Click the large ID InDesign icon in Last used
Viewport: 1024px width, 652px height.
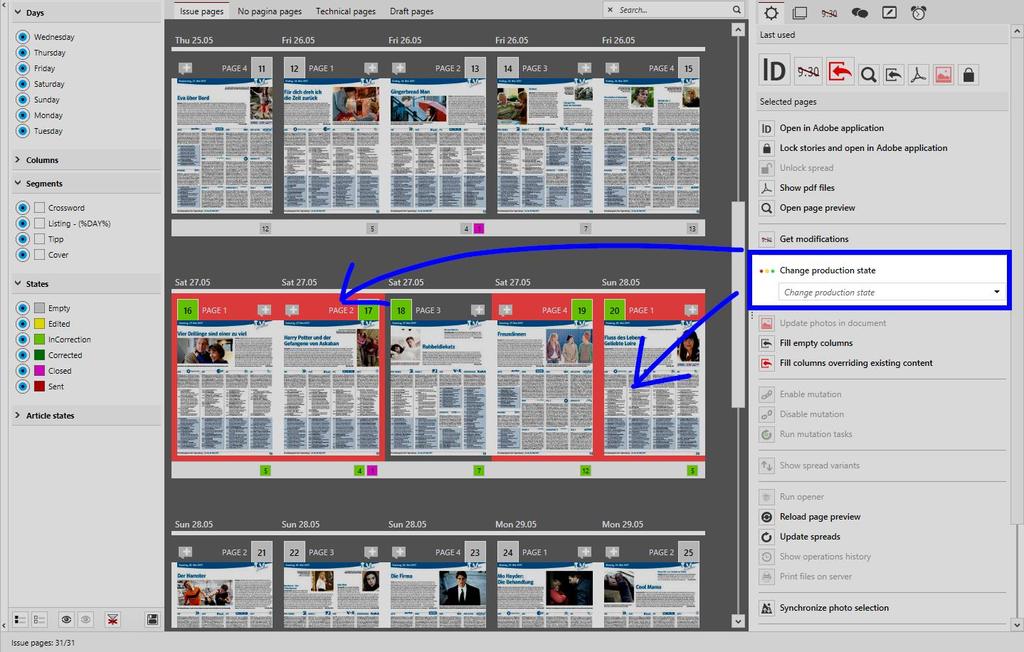tap(775, 70)
